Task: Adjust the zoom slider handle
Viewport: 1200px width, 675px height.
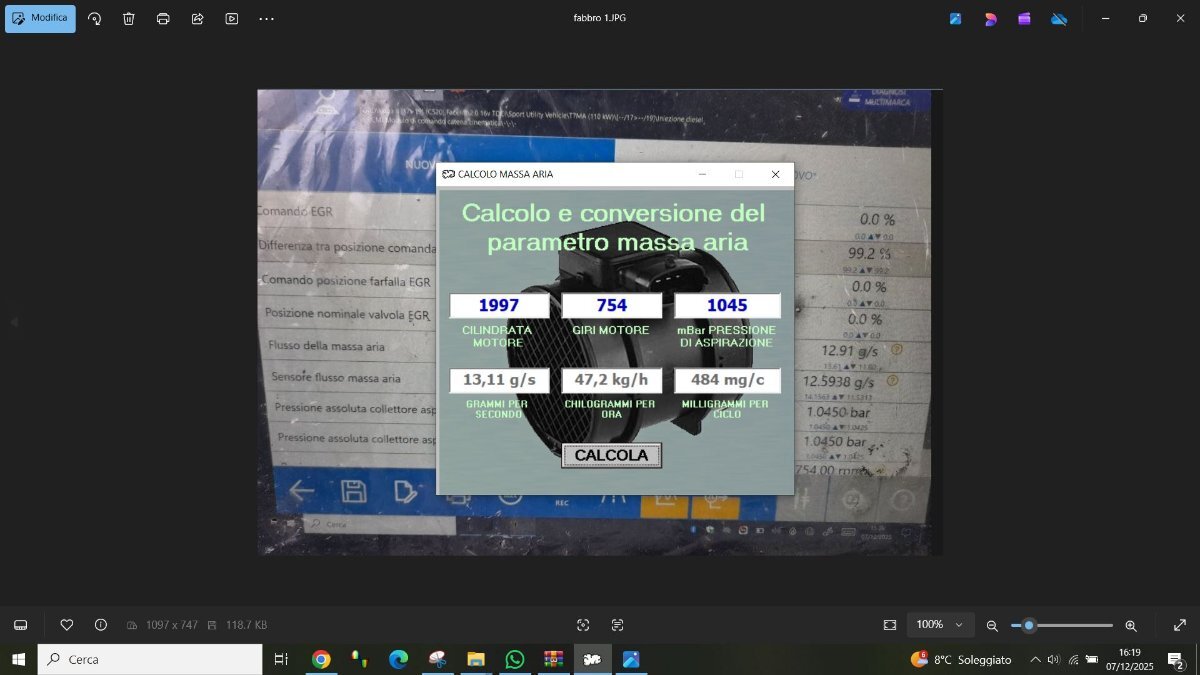Action: pyautogui.click(x=1028, y=625)
